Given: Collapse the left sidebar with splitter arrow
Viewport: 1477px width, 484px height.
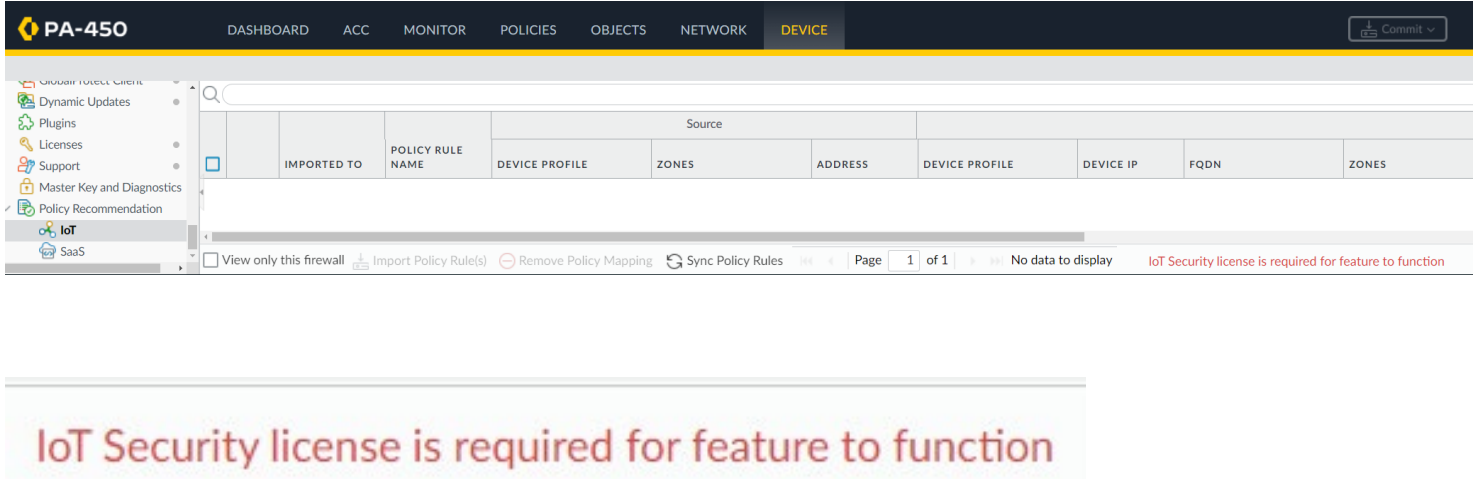Looking at the screenshot, I should point(201,191).
